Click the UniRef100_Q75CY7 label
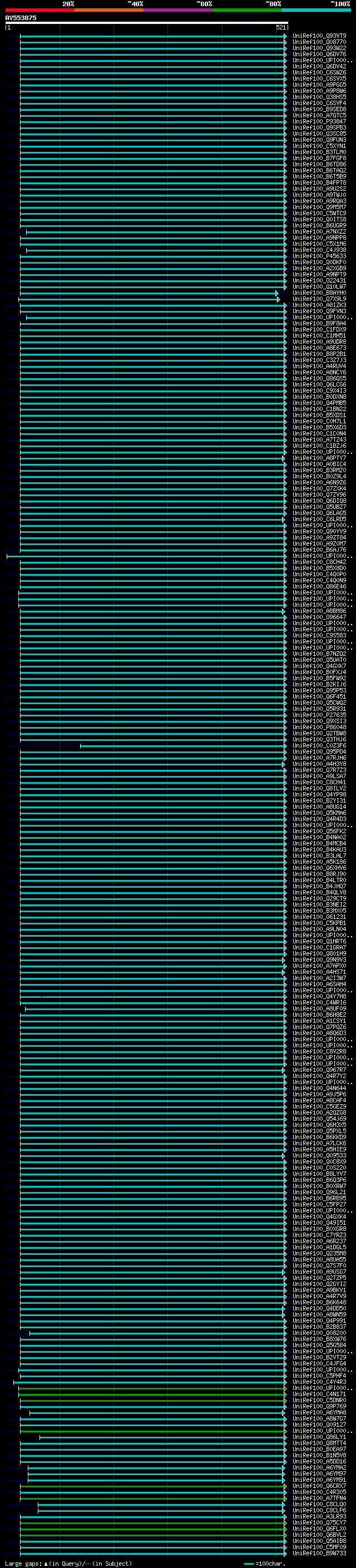Image resolution: width=356 pixels, height=1568 pixels. coord(319,1522)
